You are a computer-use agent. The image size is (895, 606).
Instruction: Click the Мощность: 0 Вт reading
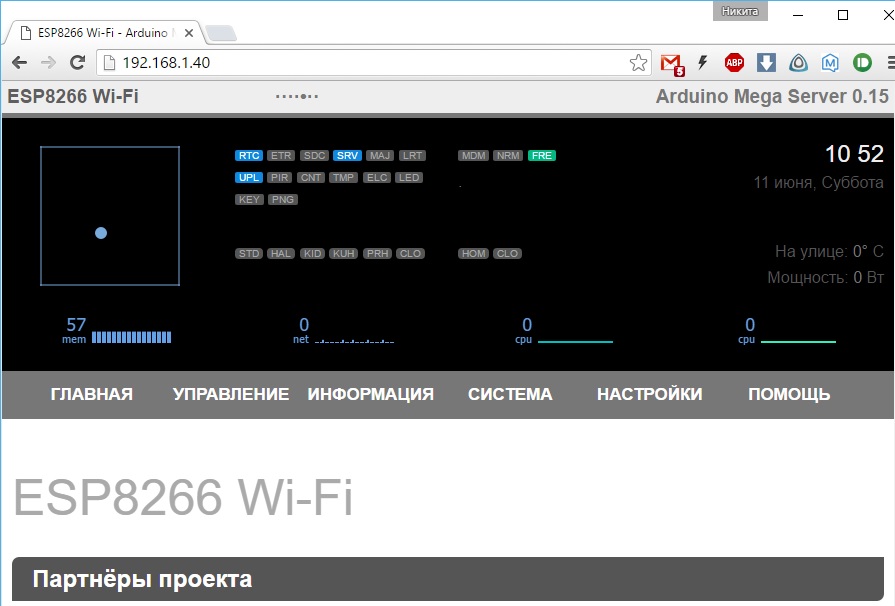[x=825, y=277]
